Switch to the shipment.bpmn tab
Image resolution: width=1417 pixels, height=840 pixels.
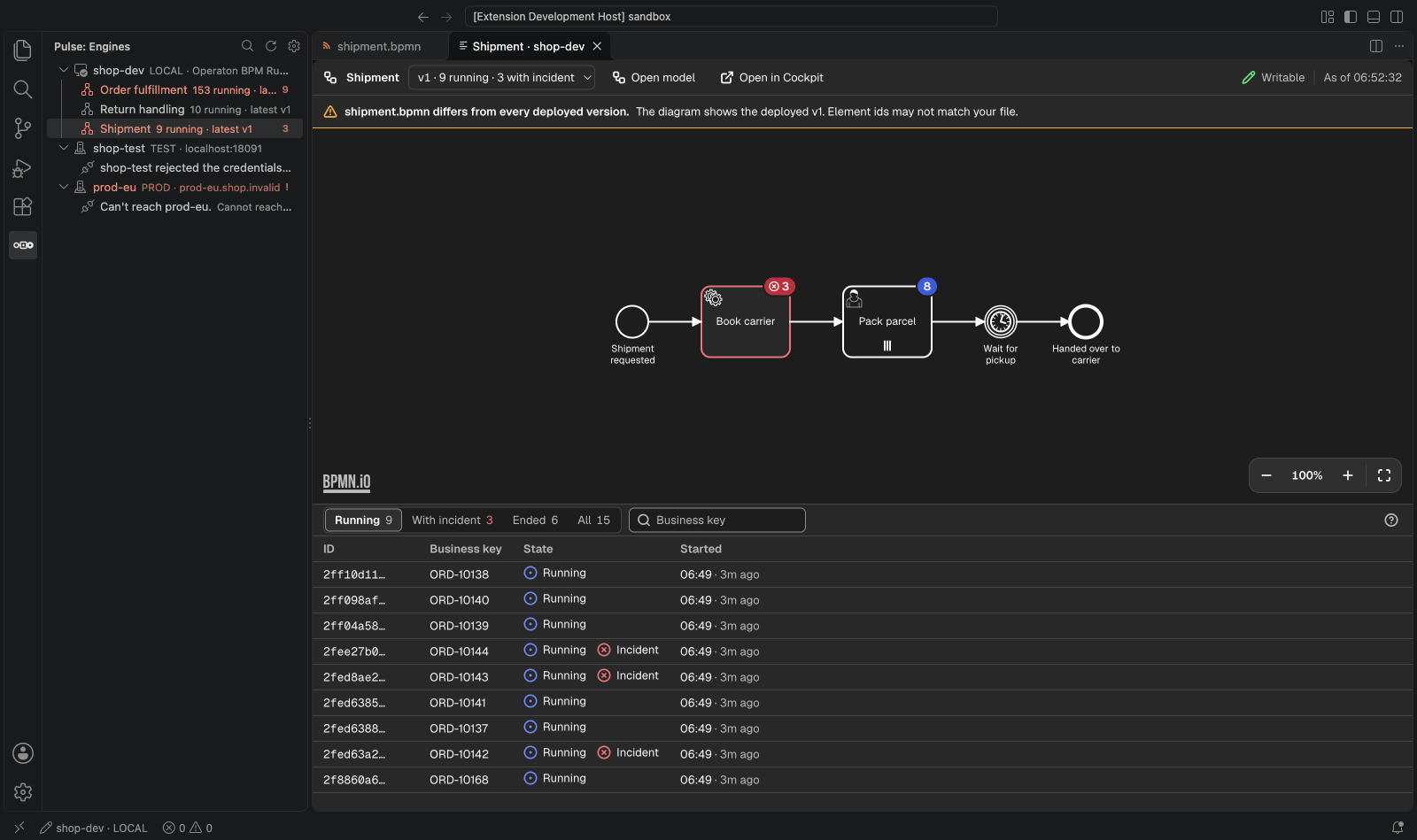[379, 46]
